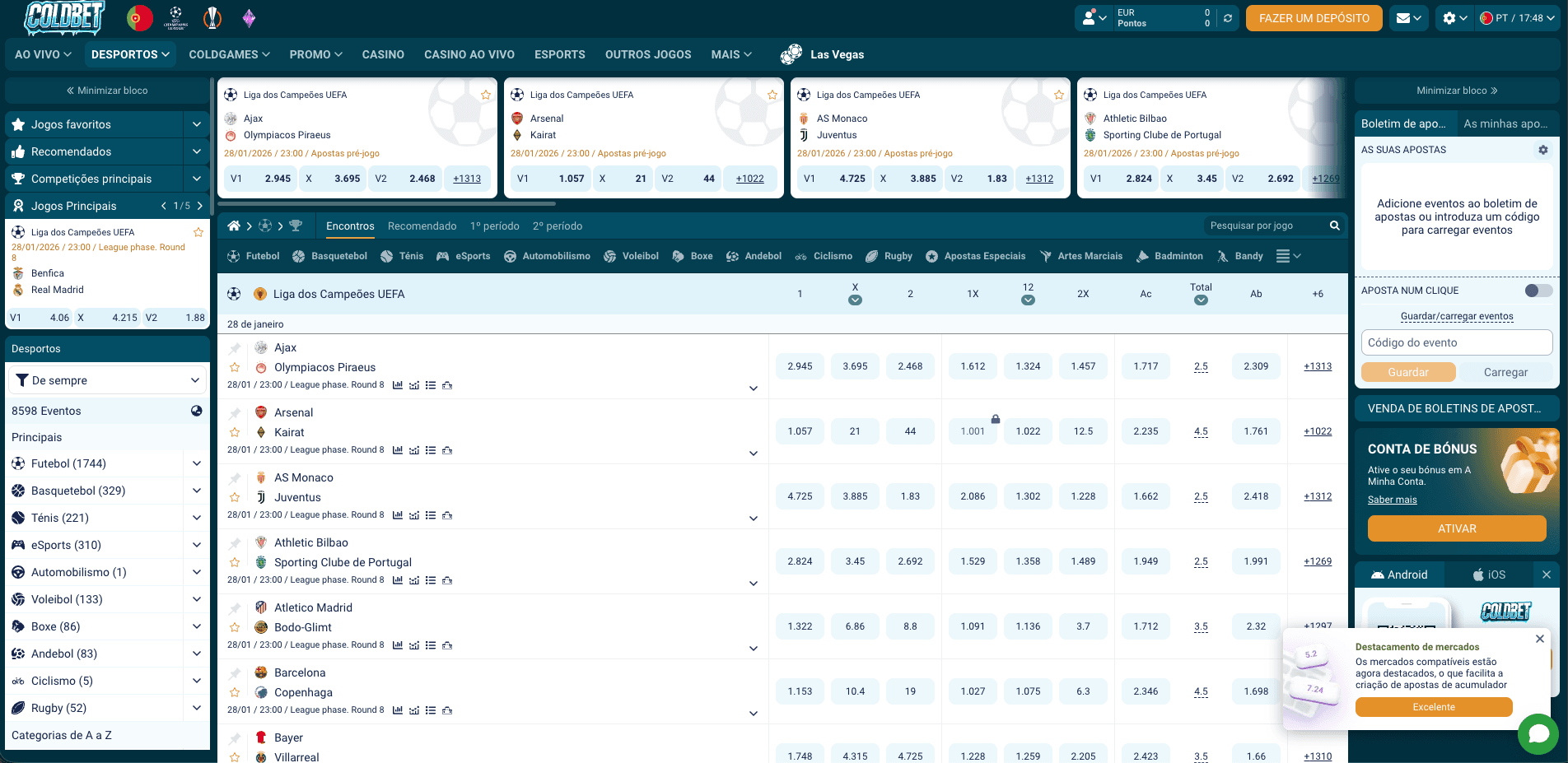Image resolution: width=1568 pixels, height=763 pixels.
Task: Select Futebol in the sports strip
Action: point(254,256)
